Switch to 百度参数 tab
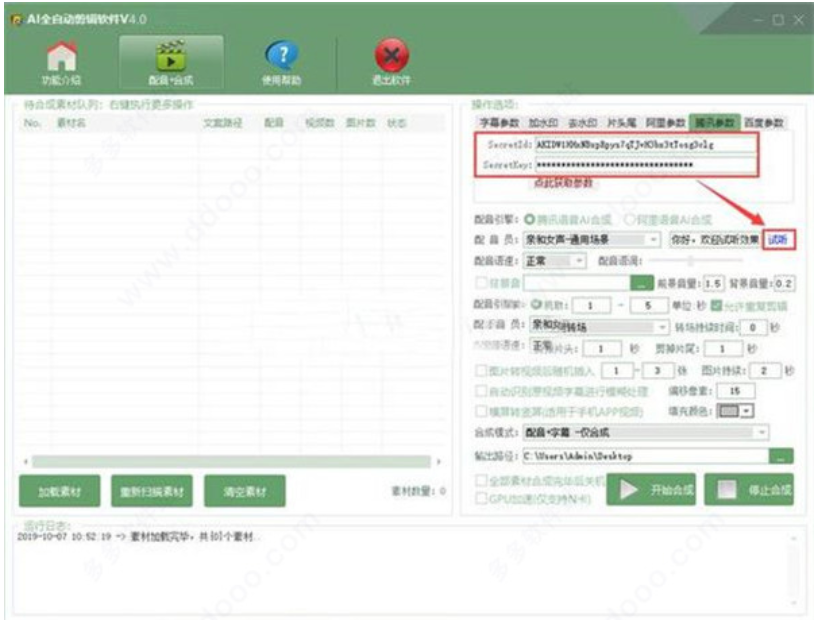This screenshot has width=818, height=622. click(764, 123)
